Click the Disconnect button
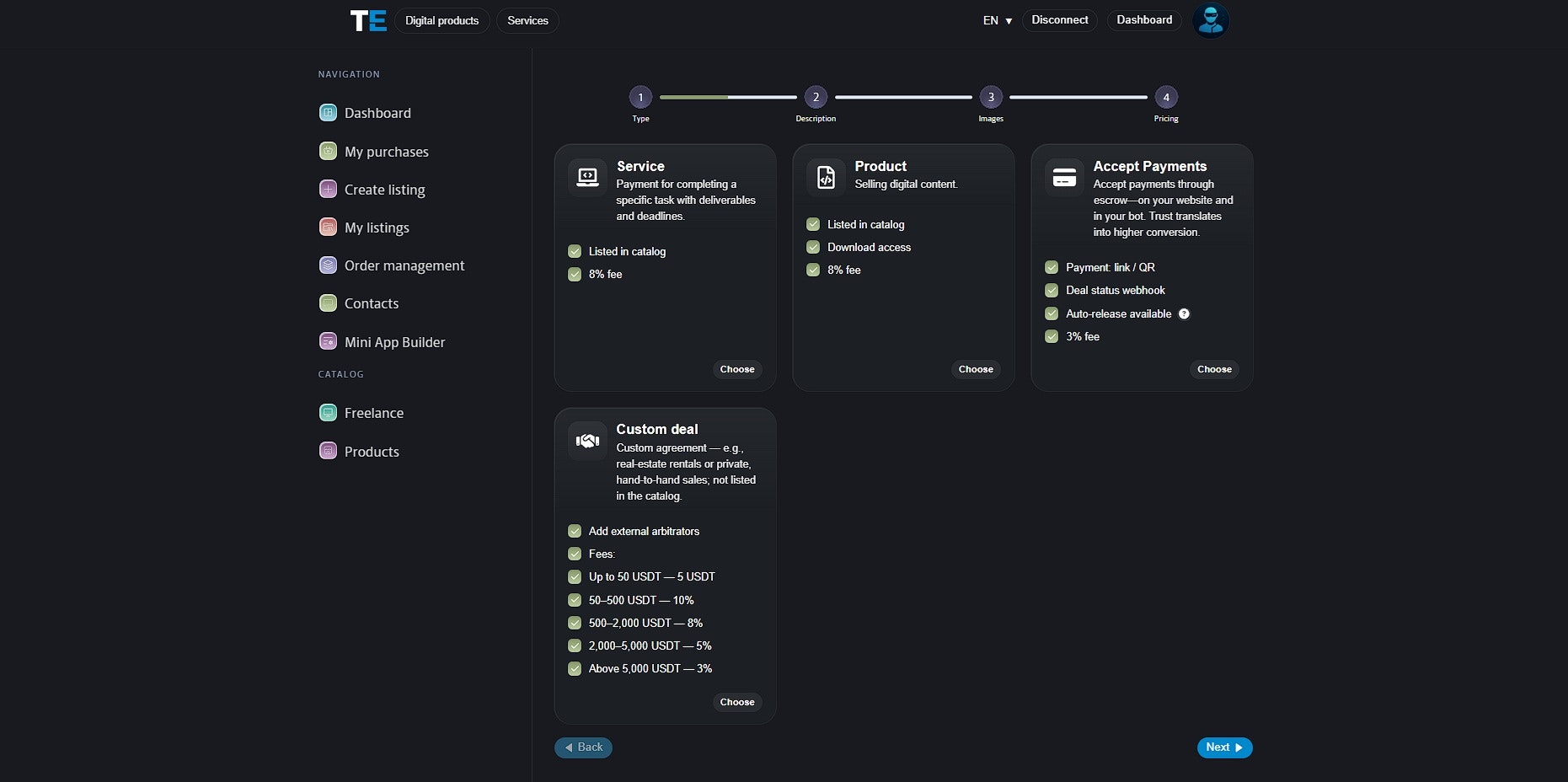This screenshot has height=782, width=1568. 1059,20
